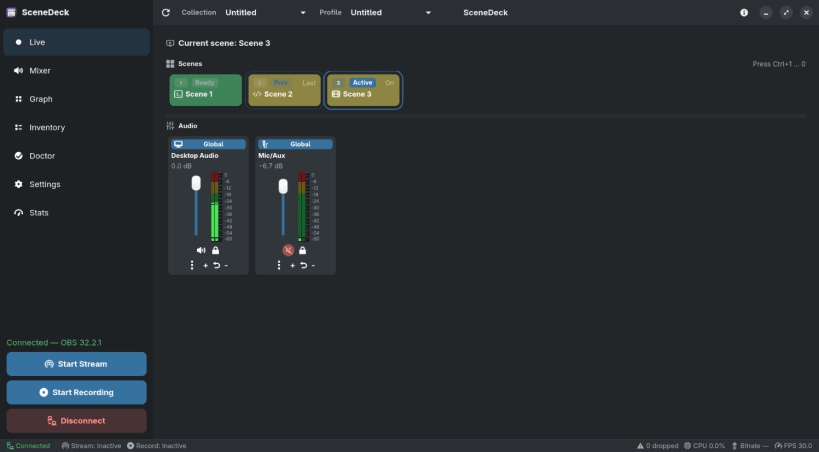Decrease Mic/Aux volume with minus
Screen dimensions: 819x452
pos(313,265)
